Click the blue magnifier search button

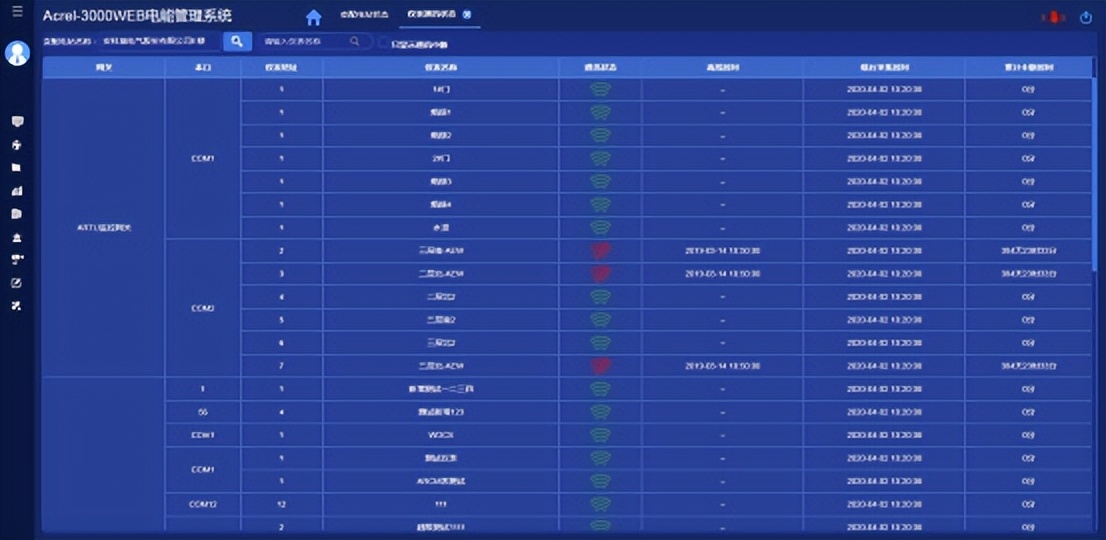(237, 41)
